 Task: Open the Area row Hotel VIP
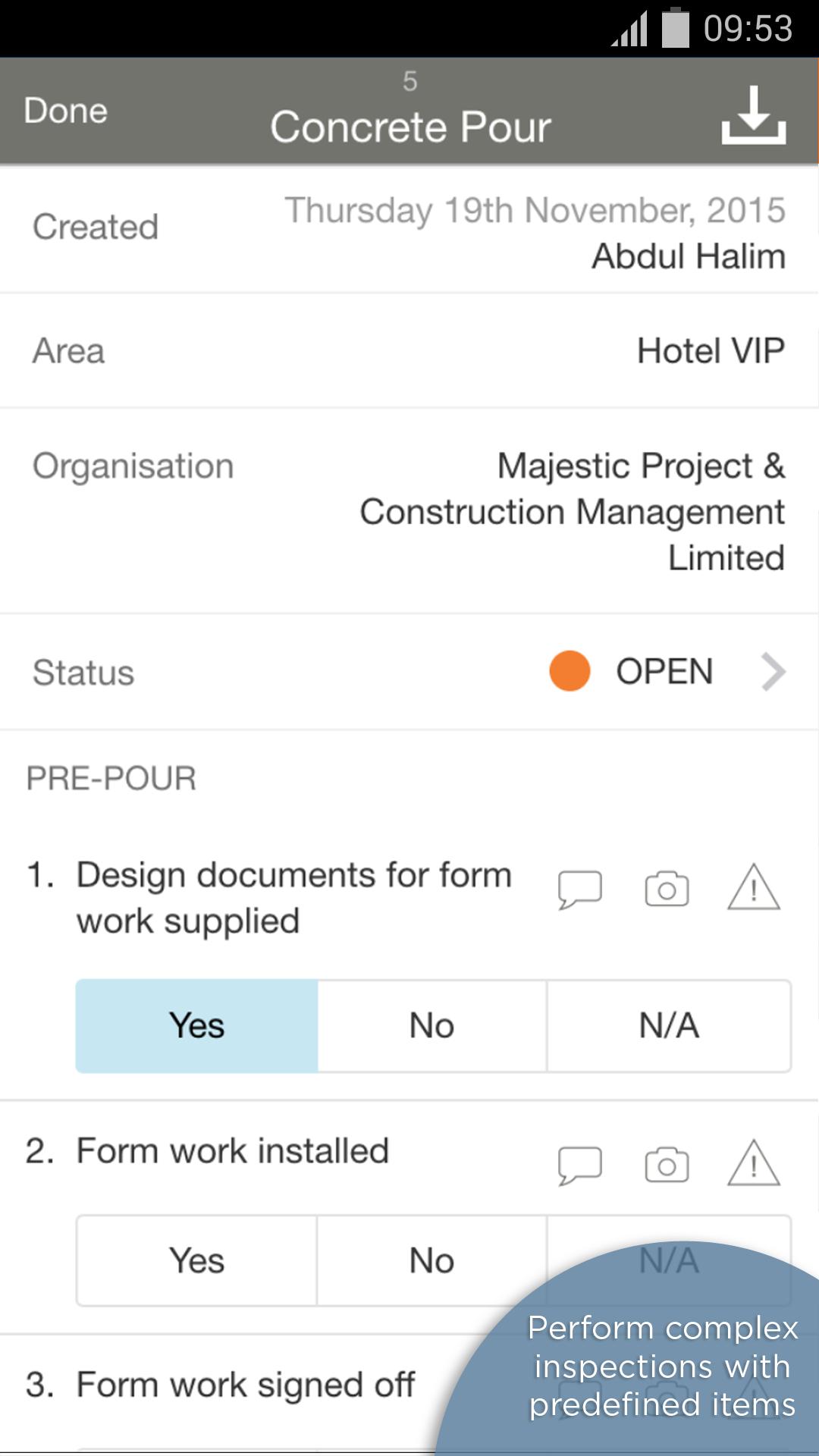click(409, 351)
